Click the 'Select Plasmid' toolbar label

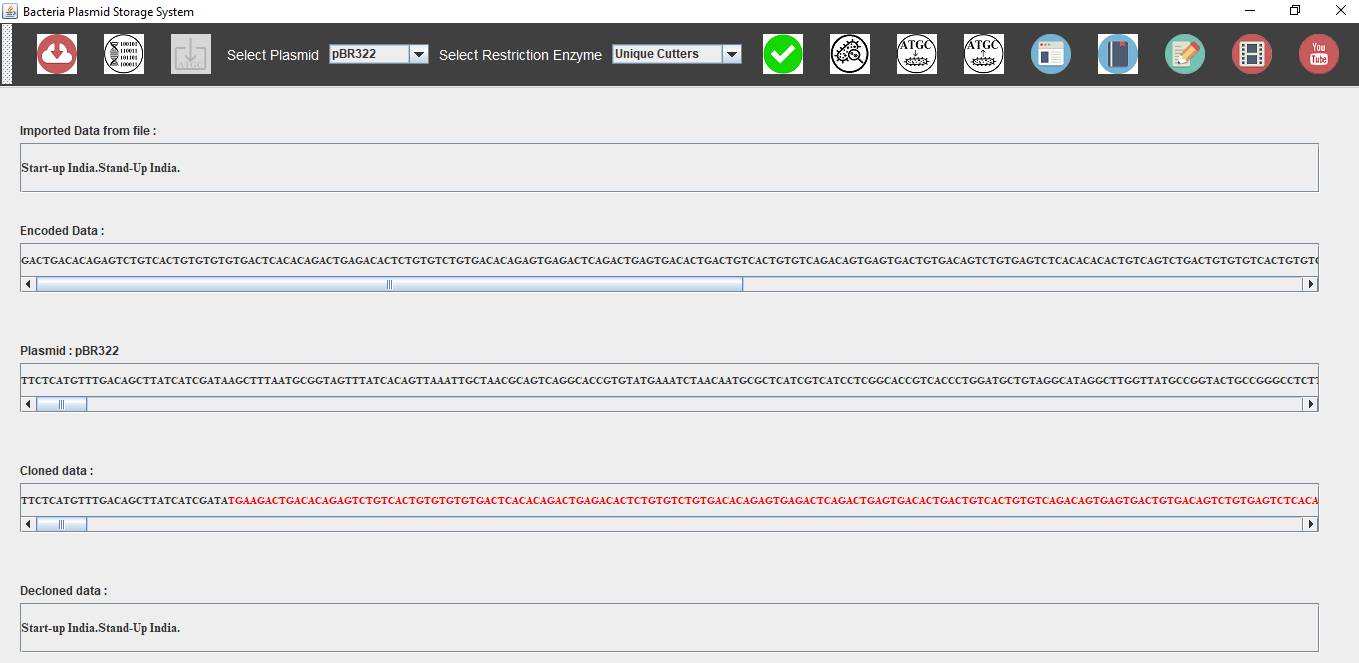pos(273,55)
